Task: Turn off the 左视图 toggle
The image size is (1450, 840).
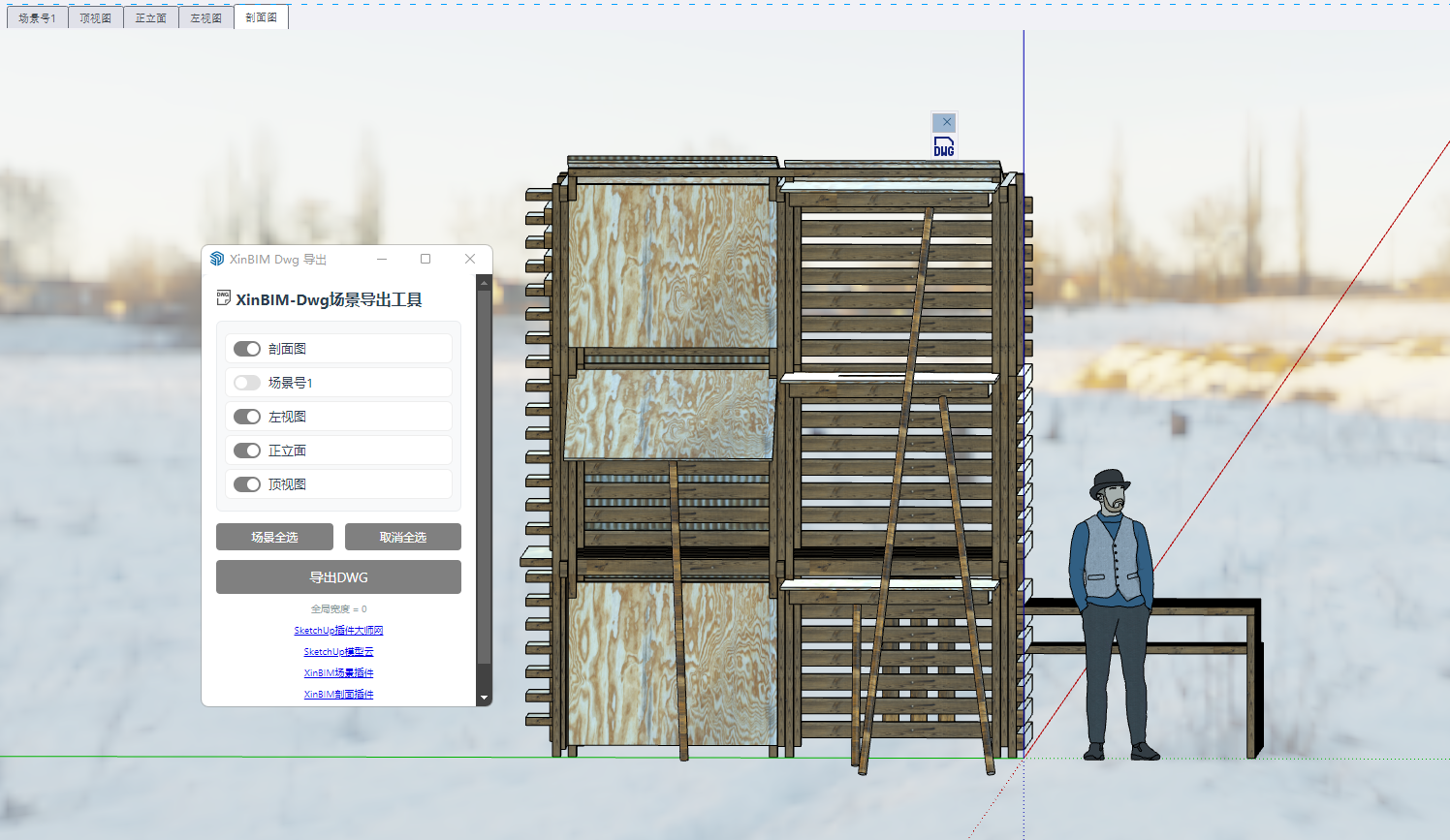Action: point(247,417)
